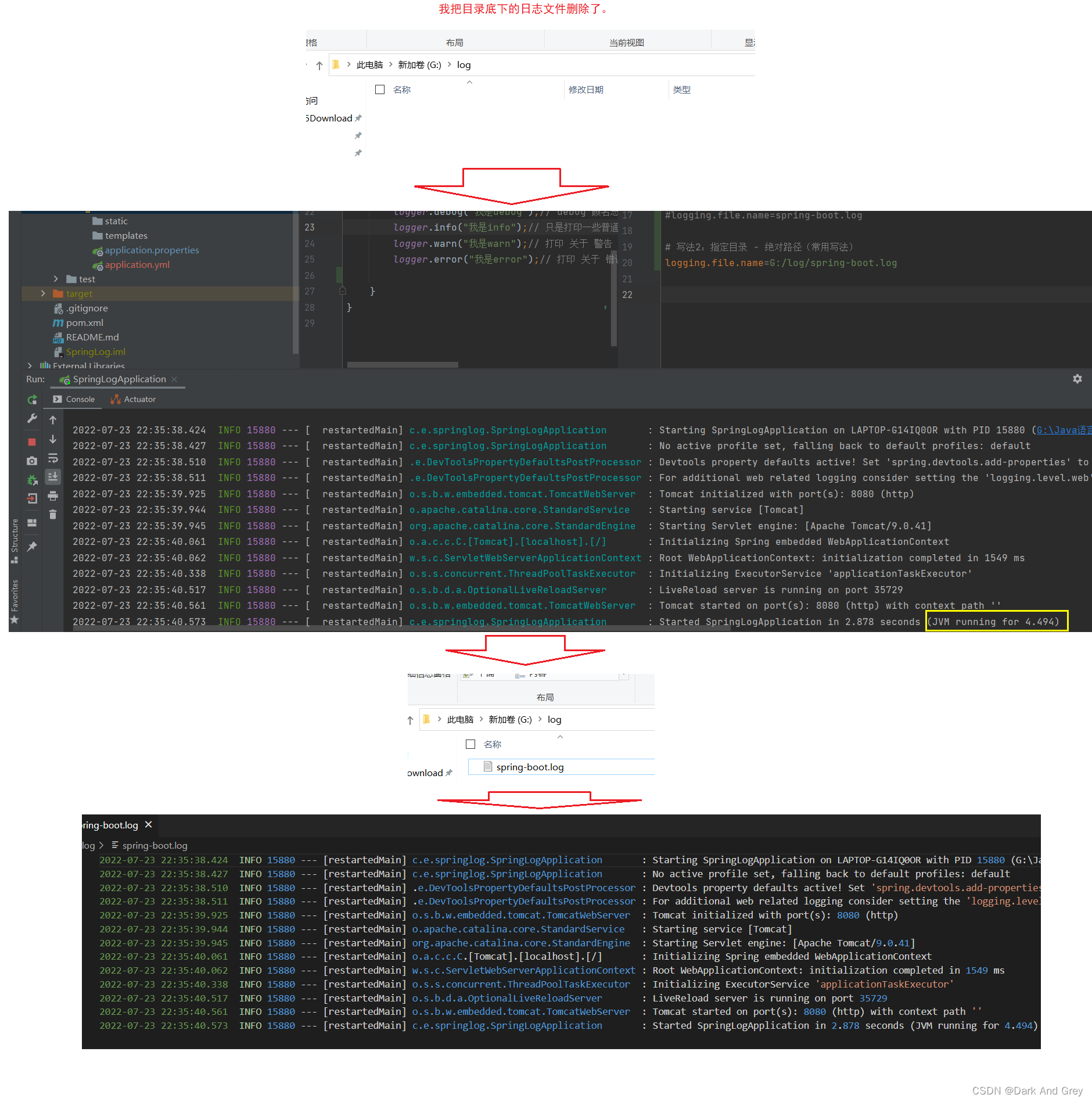The height and width of the screenshot is (1102, 1092).
Task: Click the chevron after 新加卷 (G:) in lower breadcrumb
Action: point(540,719)
